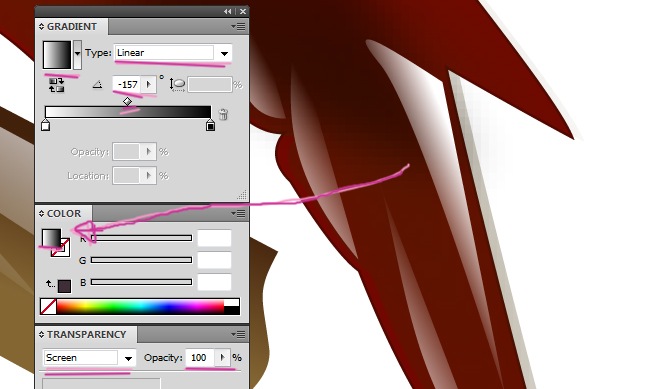Click the Transparency opacity field
650x389 pixels.
200,357
